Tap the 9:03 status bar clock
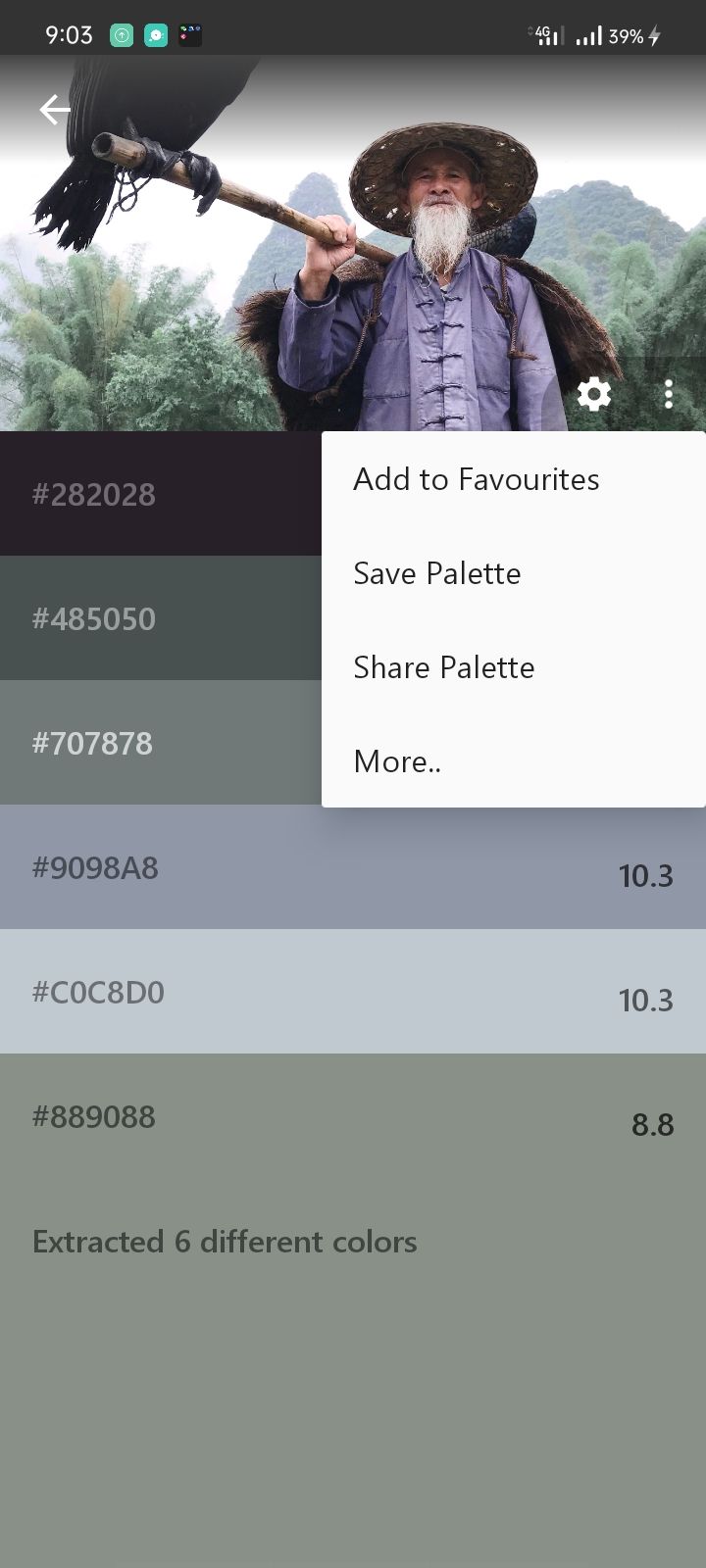The width and height of the screenshot is (706, 1568). pos(69,35)
